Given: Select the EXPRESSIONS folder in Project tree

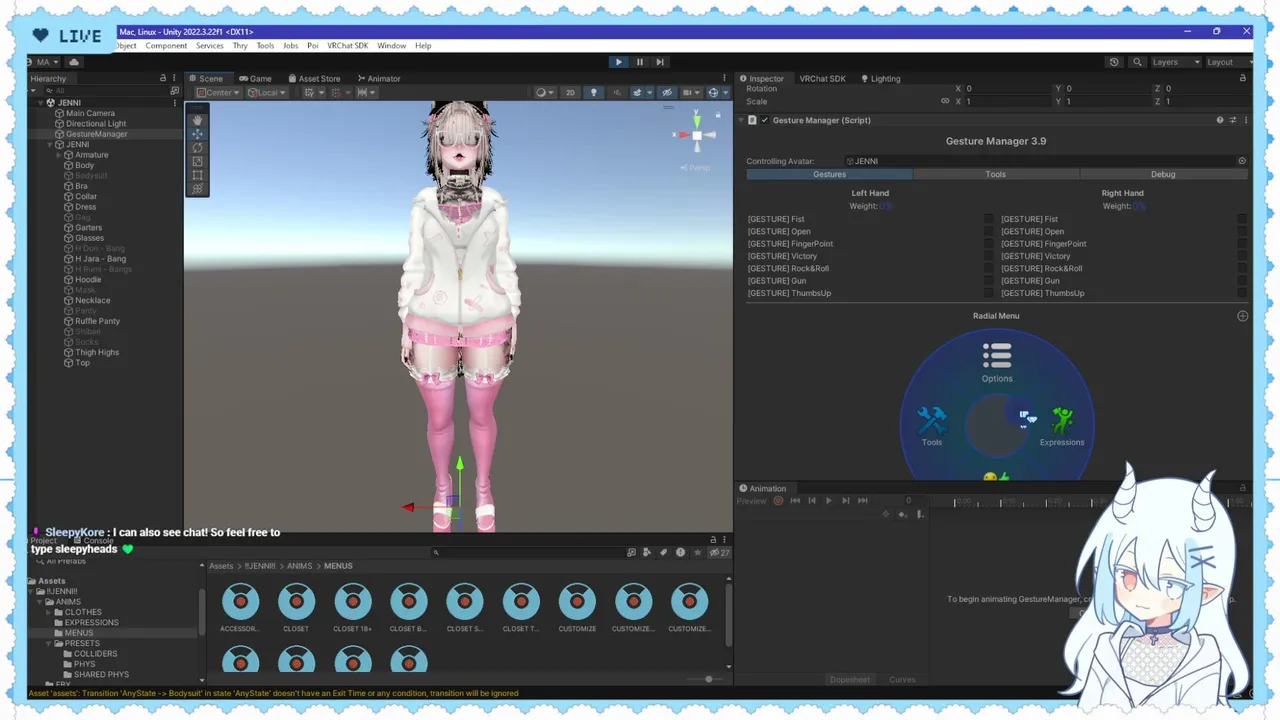Looking at the screenshot, I should pos(91,622).
